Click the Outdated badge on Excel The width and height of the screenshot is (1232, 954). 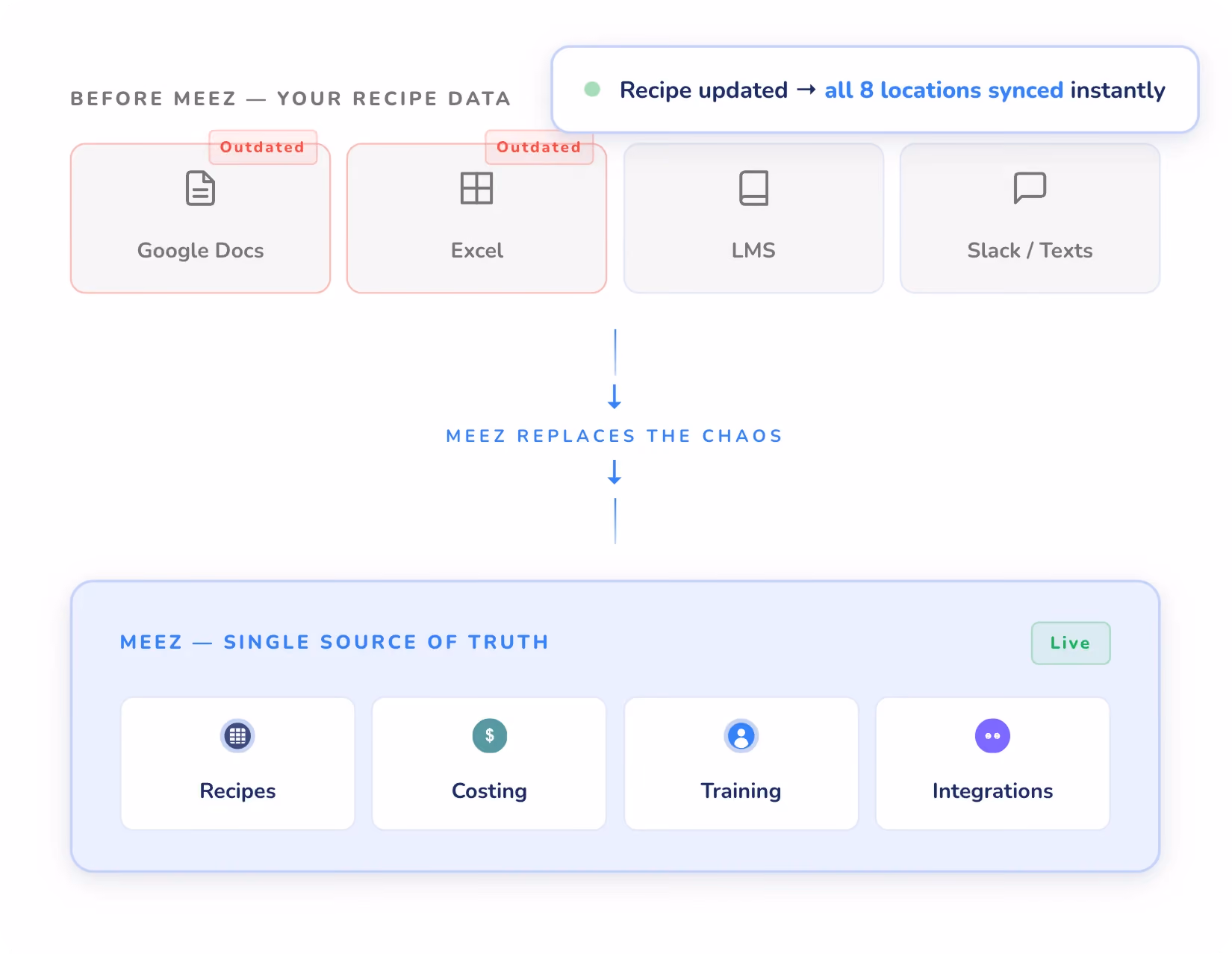point(539,147)
